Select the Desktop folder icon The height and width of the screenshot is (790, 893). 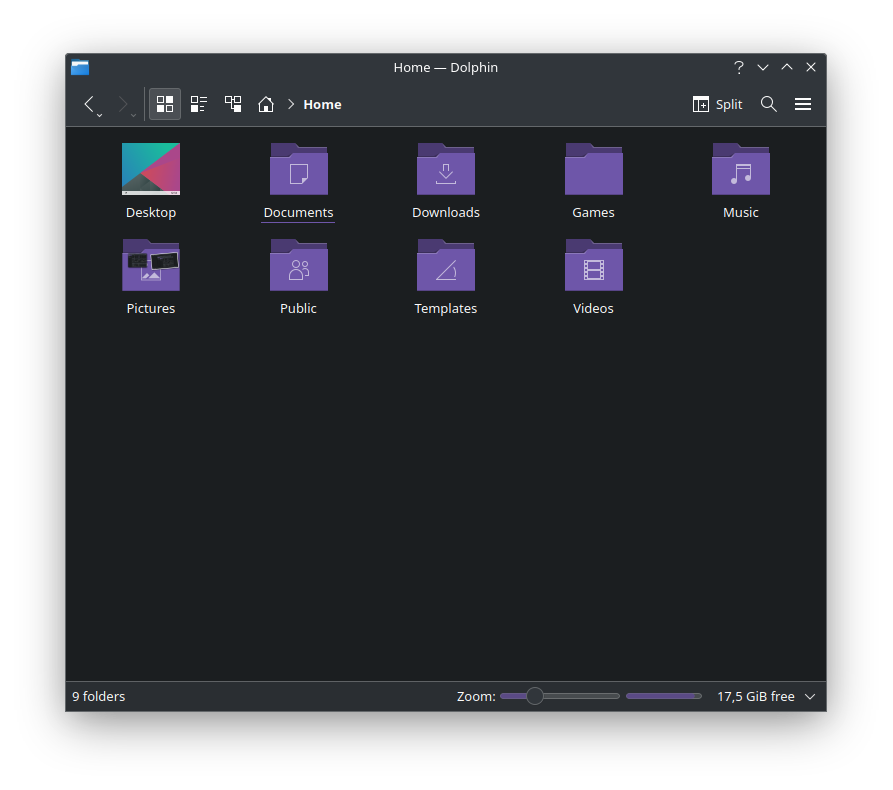(151, 169)
